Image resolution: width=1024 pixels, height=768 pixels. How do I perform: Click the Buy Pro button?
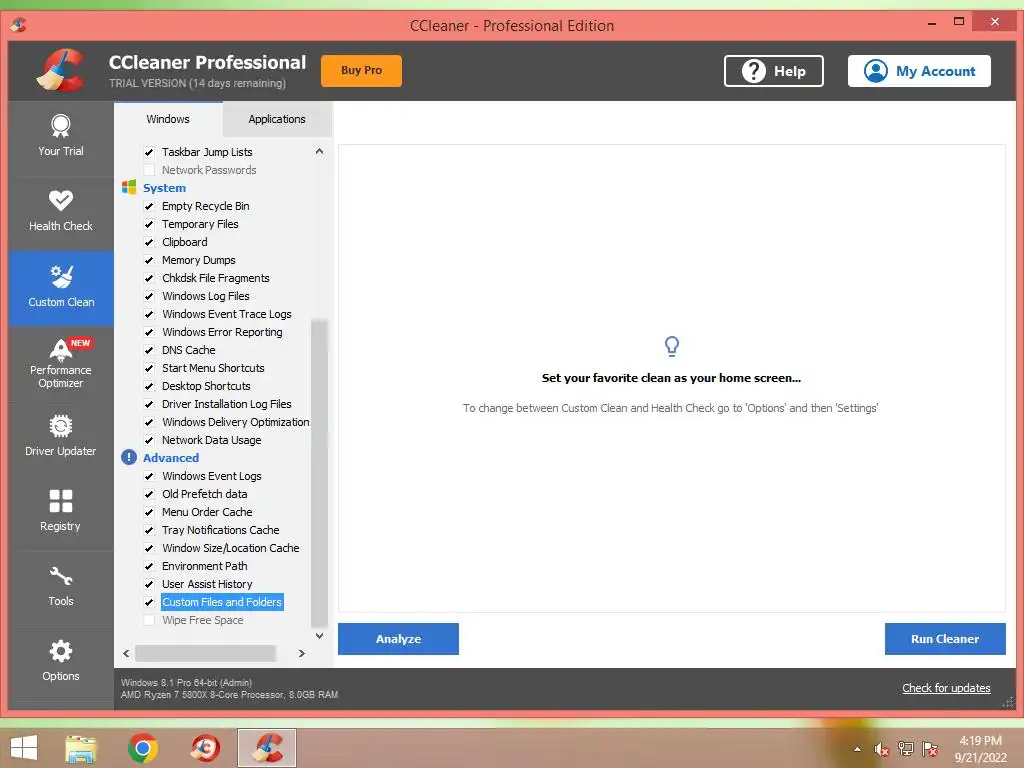[361, 70]
